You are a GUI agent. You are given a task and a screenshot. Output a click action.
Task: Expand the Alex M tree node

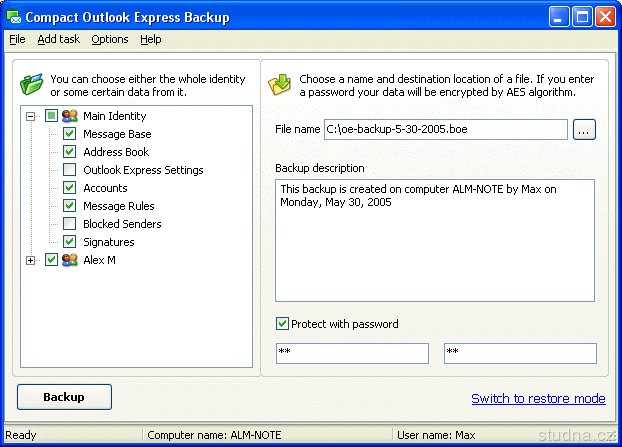coord(31,260)
